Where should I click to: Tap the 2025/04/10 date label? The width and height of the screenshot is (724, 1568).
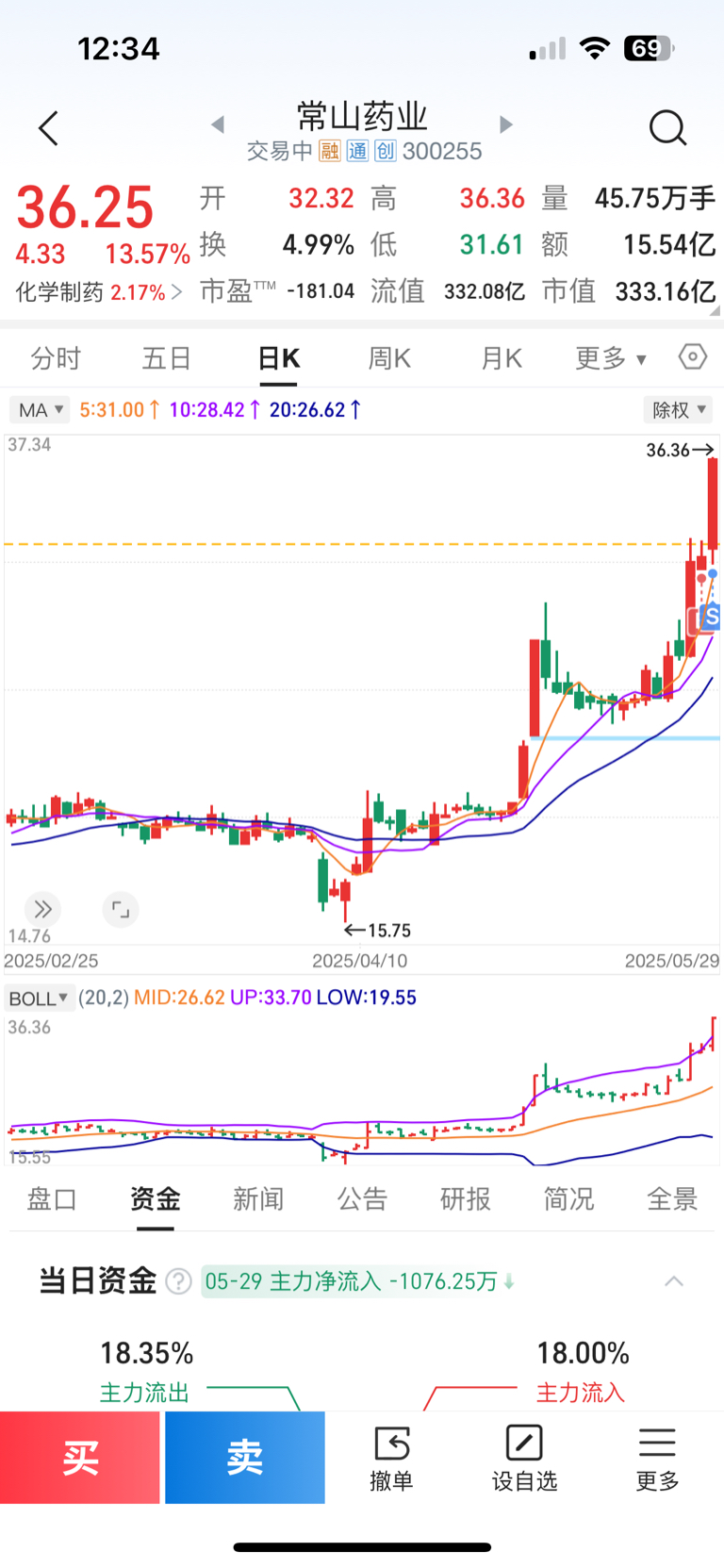tap(360, 961)
